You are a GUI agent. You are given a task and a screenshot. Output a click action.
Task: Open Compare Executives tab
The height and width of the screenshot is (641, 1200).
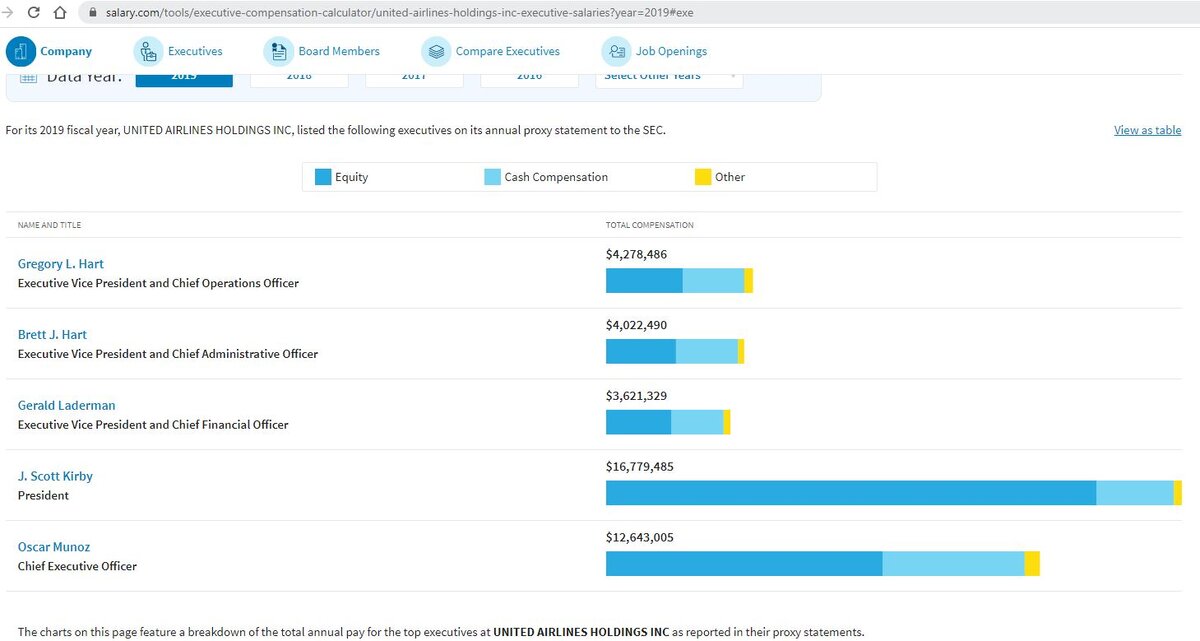pos(508,51)
